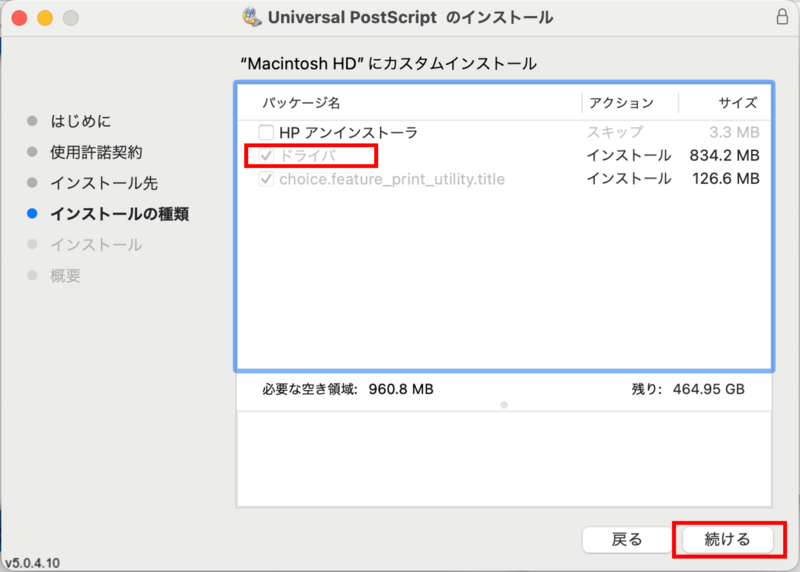
Task: Go to 使用許諾契約 step
Action: click(96, 152)
